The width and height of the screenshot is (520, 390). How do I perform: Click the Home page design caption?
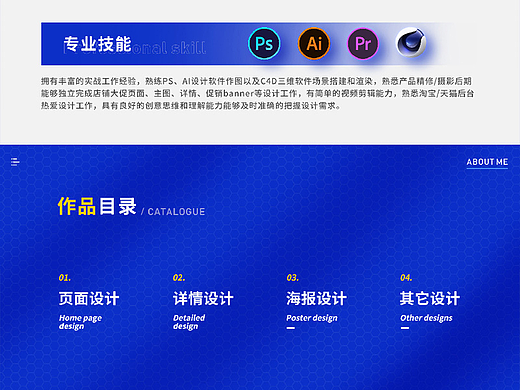pyautogui.click(x=80, y=322)
